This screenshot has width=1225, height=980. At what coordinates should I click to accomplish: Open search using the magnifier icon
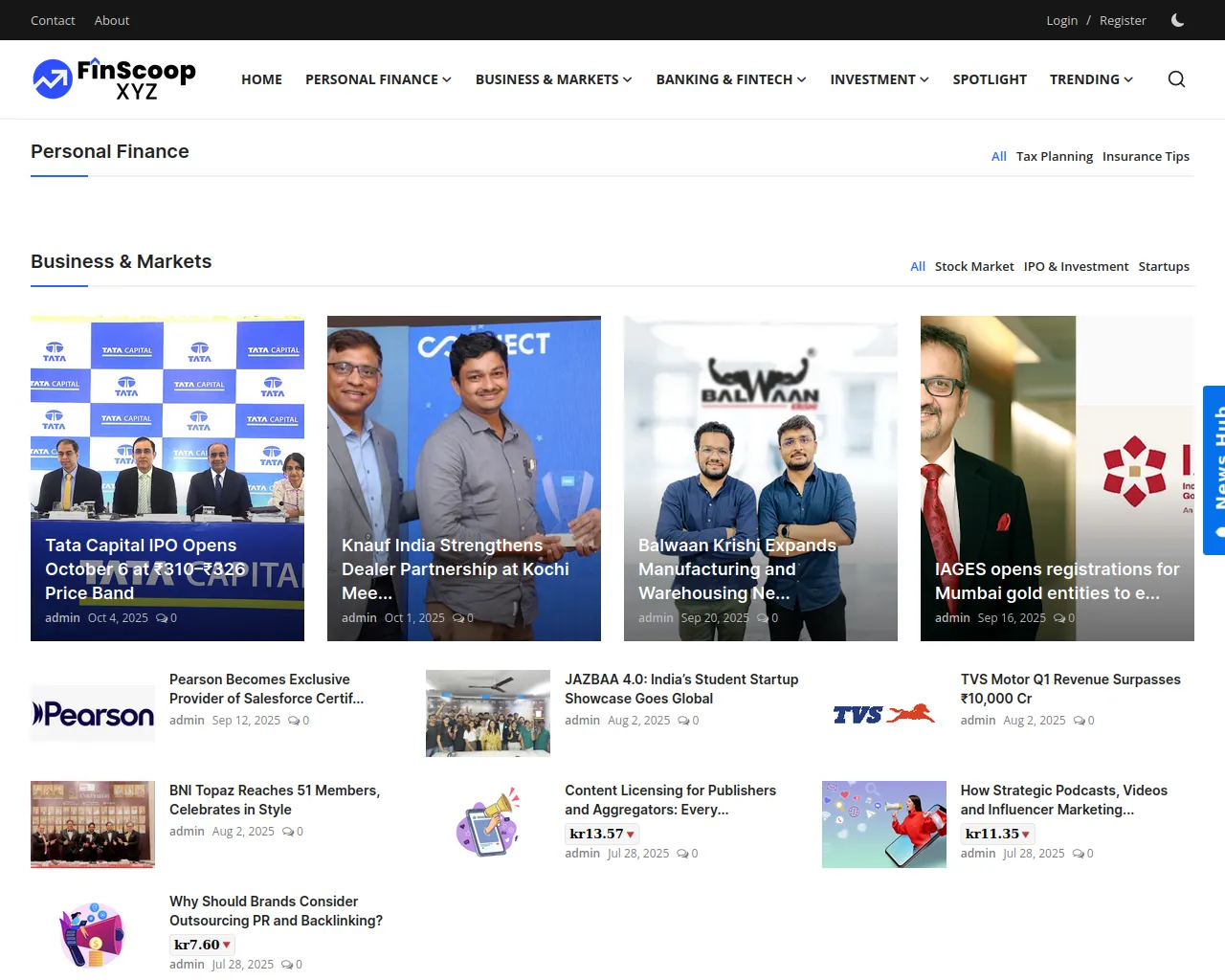click(x=1176, y=79)
